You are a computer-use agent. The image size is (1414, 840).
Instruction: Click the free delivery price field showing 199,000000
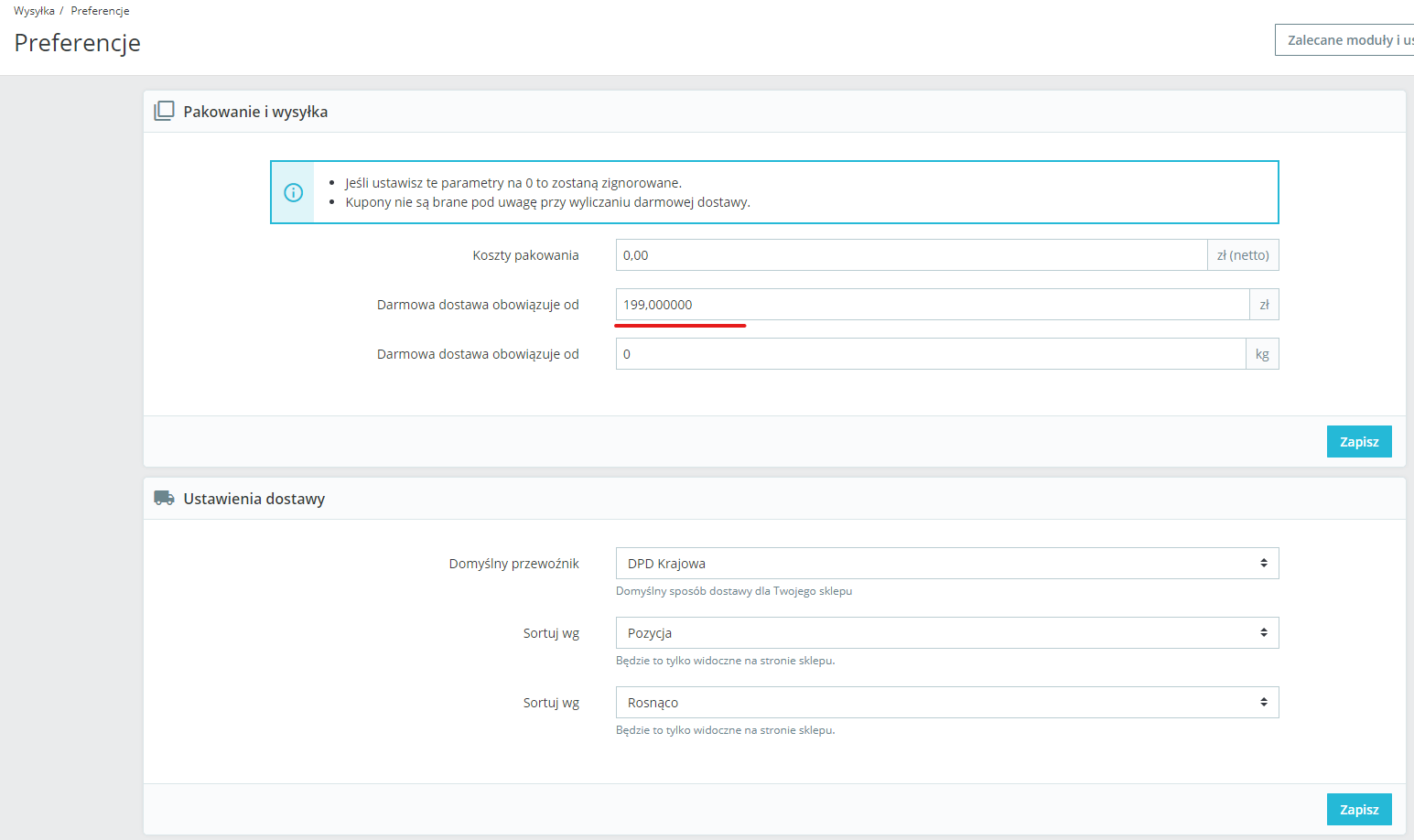932,305
